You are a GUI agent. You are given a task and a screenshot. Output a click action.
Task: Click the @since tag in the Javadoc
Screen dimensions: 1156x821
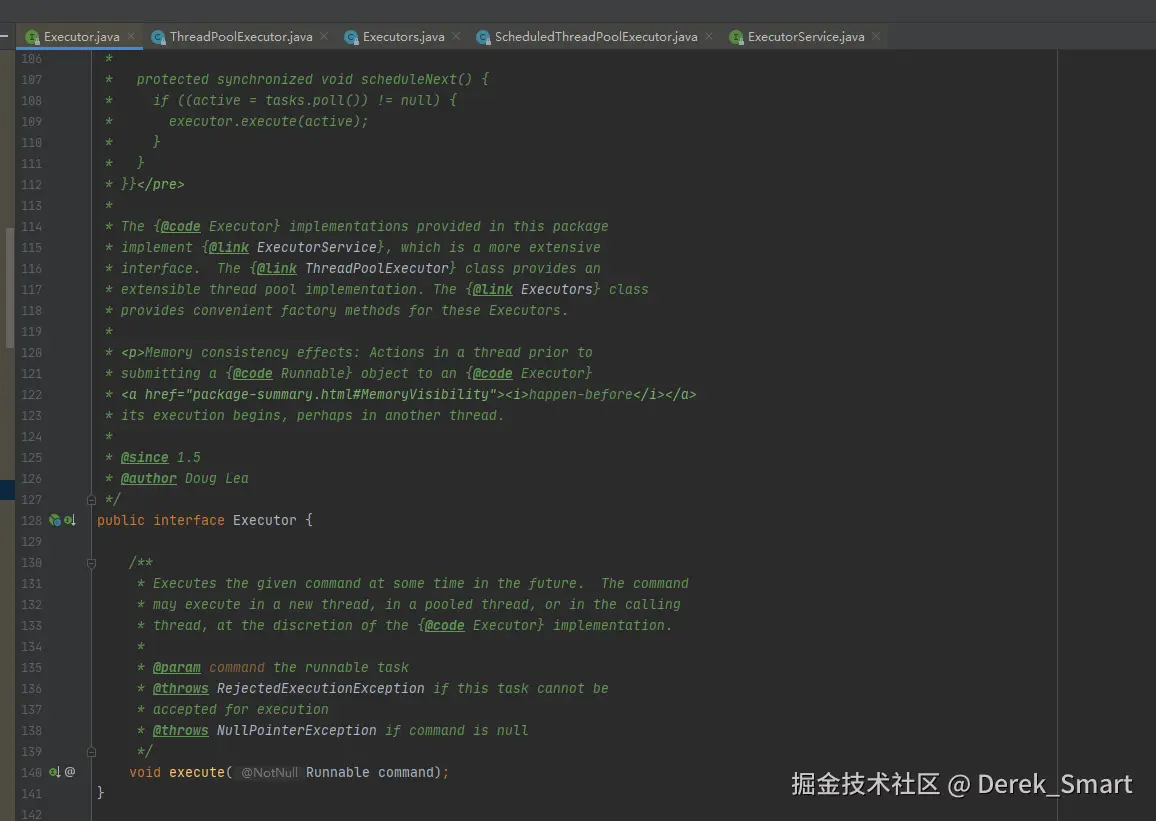click(x=144, y=458)
